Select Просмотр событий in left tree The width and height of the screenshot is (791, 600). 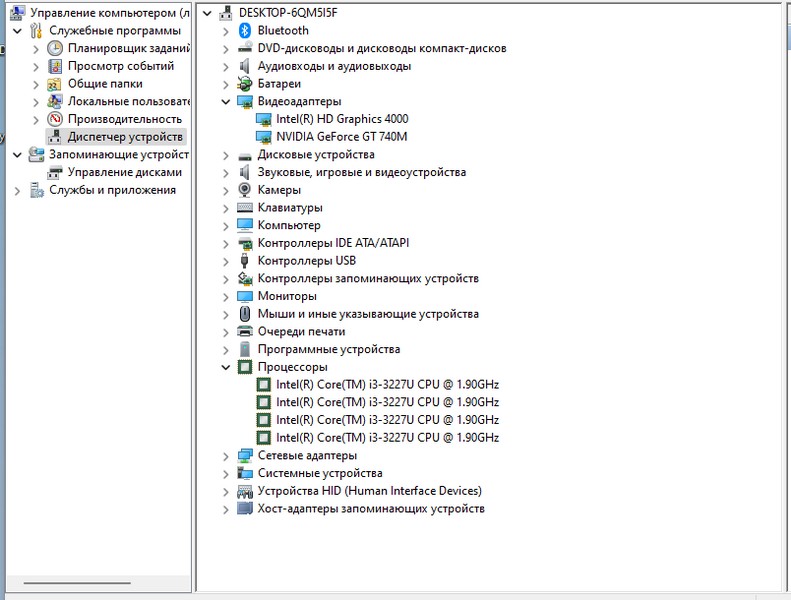click(x=120, y=66)
